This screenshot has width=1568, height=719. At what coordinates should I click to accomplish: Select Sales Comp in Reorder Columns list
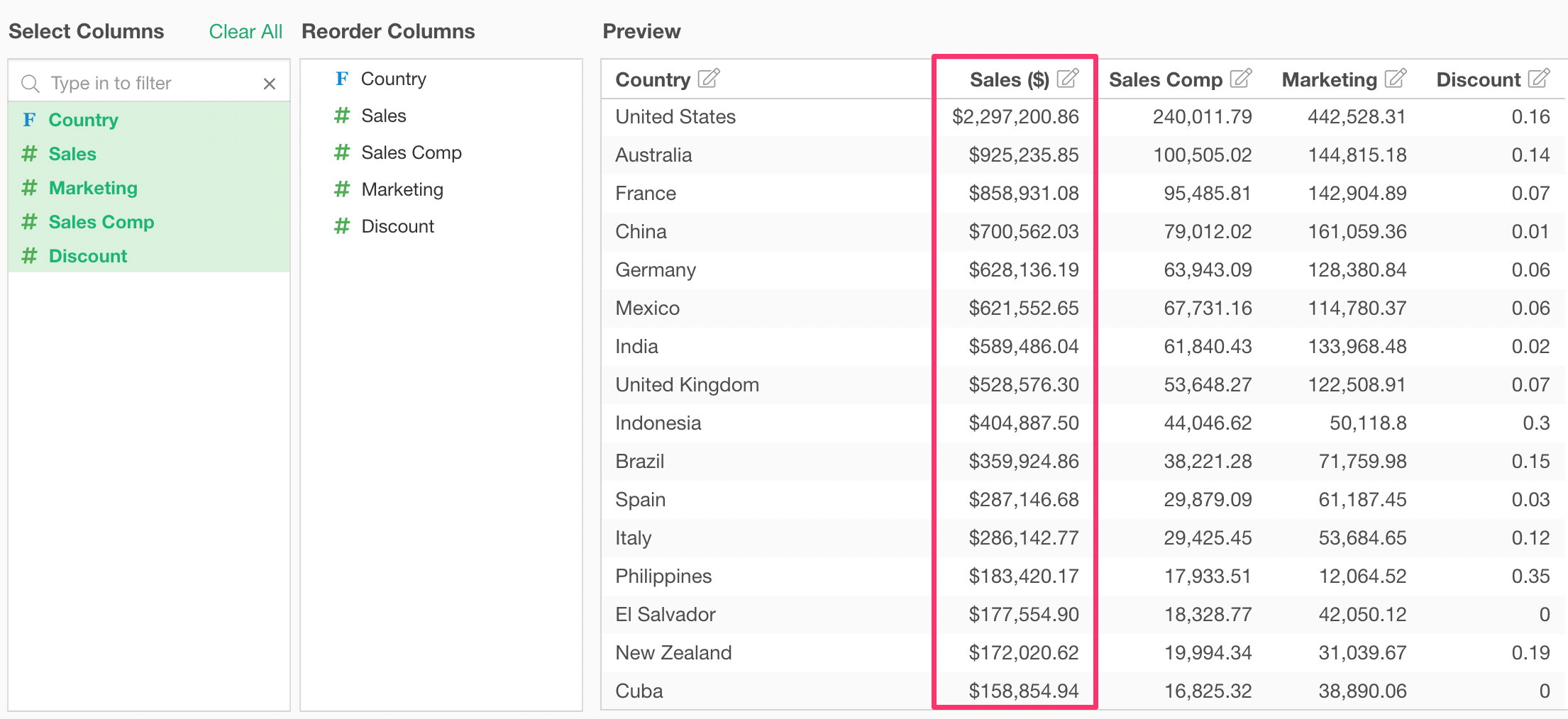coord(412,152)
